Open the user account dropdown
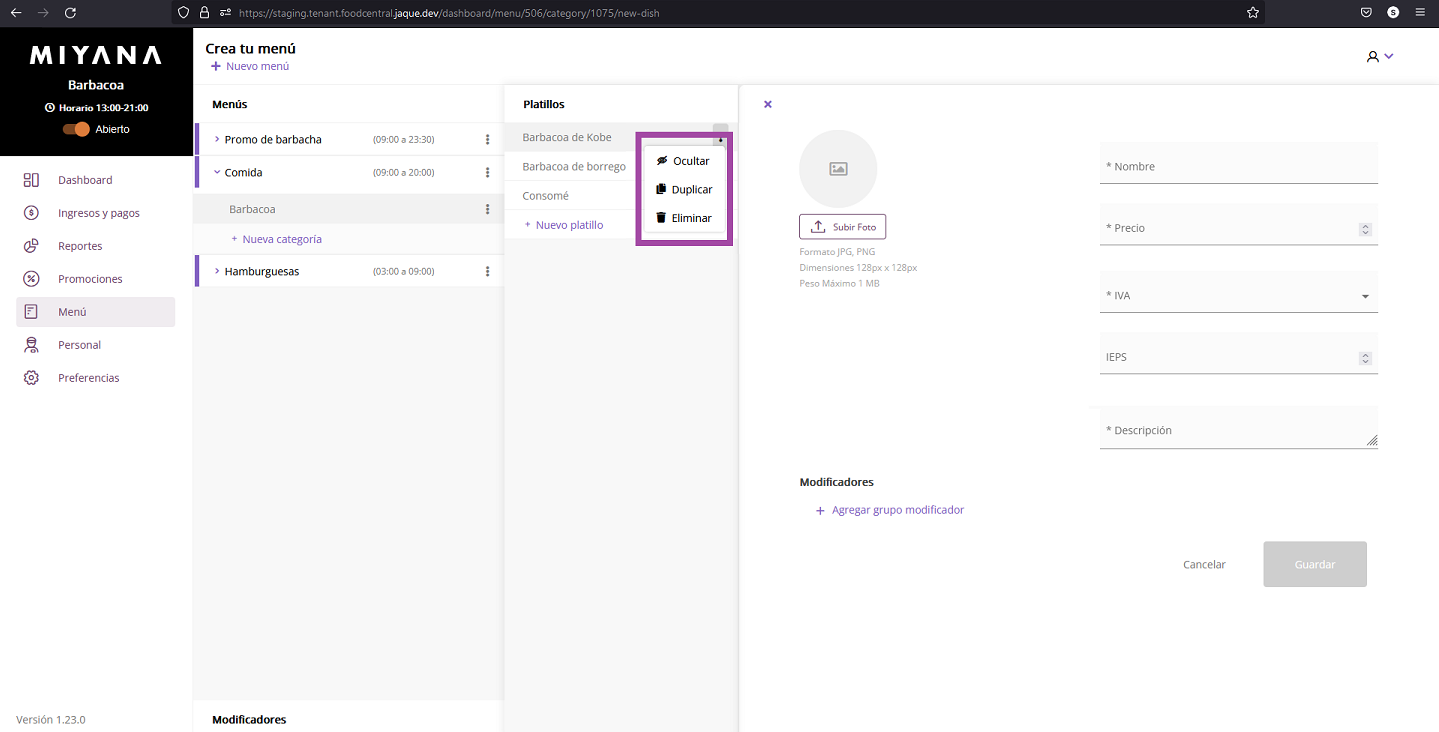Screen dimensions: 1439x732 click(x=1380, y=56)
